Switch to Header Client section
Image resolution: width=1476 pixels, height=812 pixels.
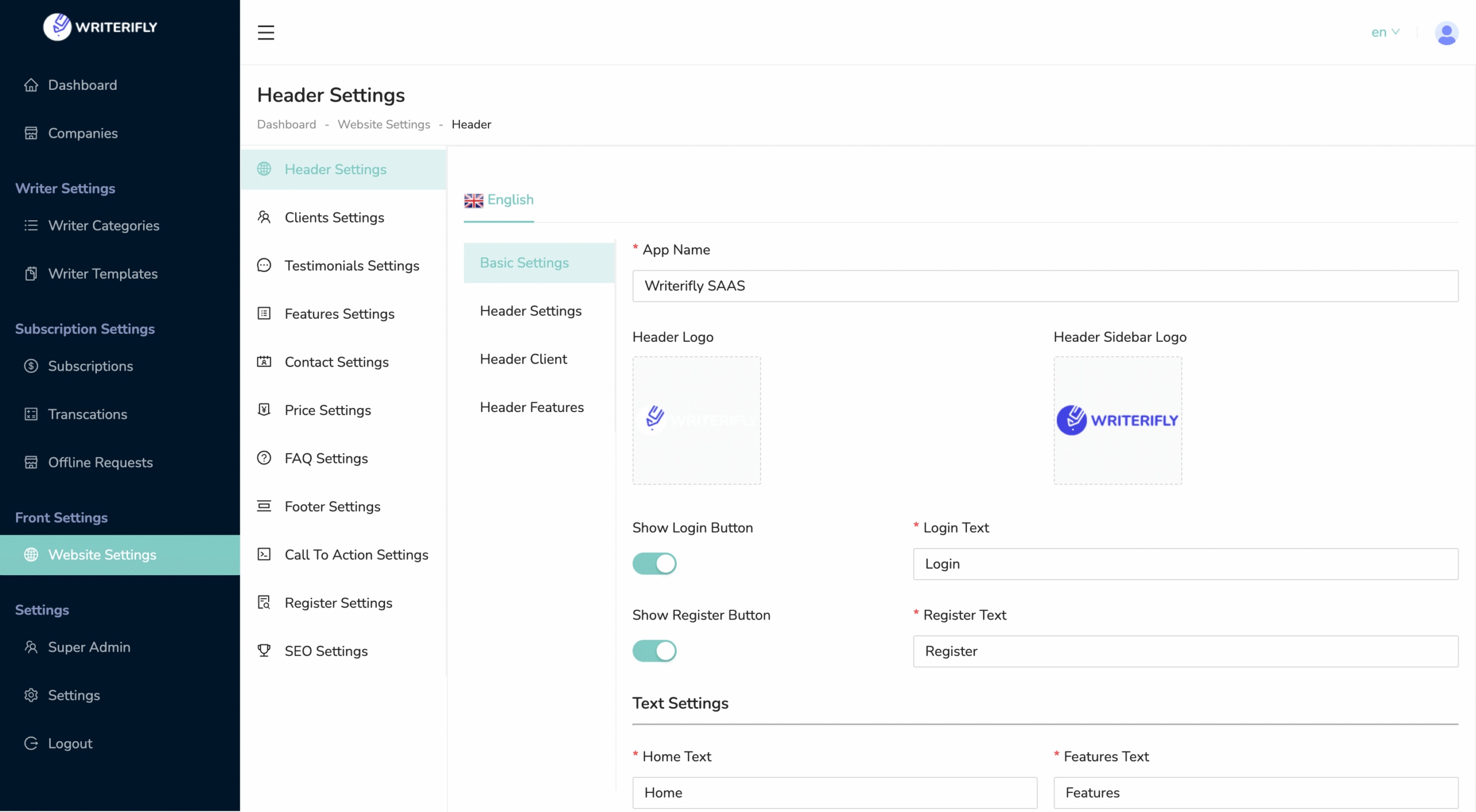pyautogui.click(x=524, y=359)
